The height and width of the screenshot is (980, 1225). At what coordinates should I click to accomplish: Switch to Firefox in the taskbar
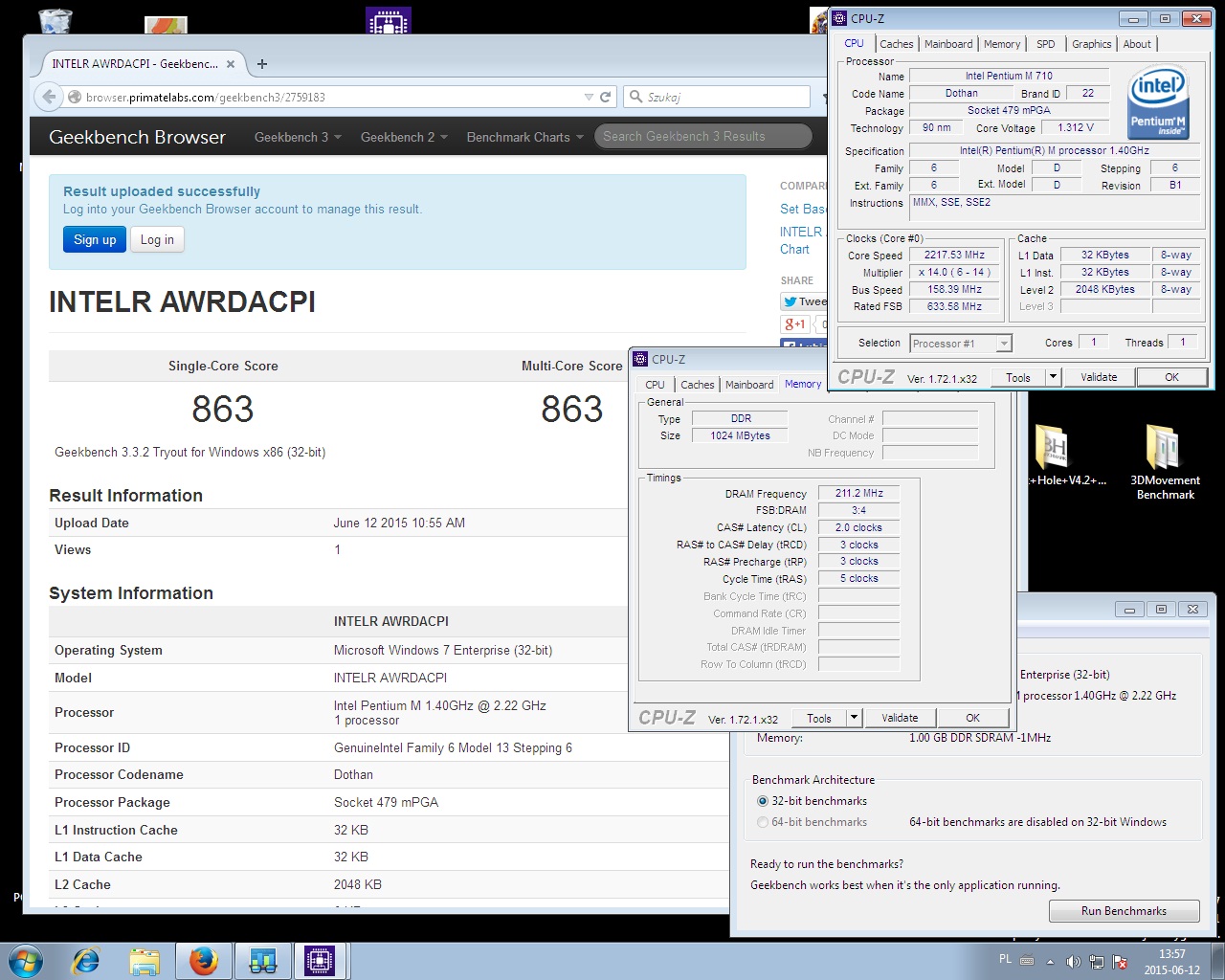(203, 961)
